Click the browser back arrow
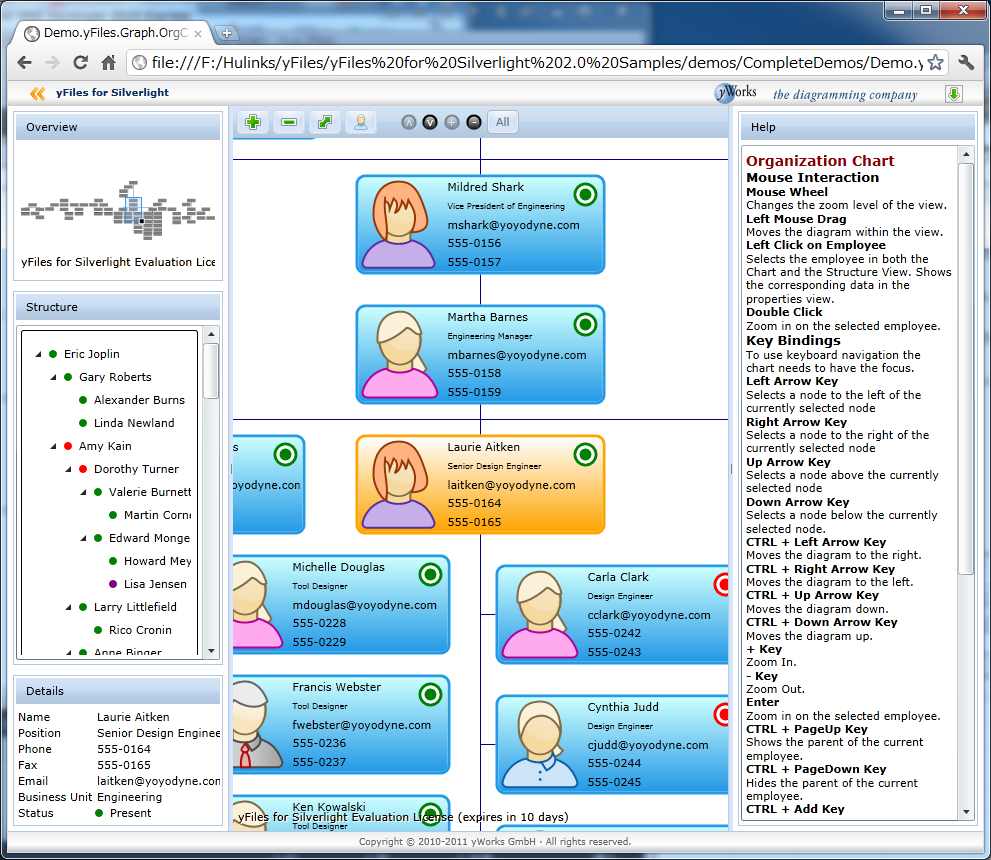The height and width of the screenshot is (860, 991). [x=25, y=63]
